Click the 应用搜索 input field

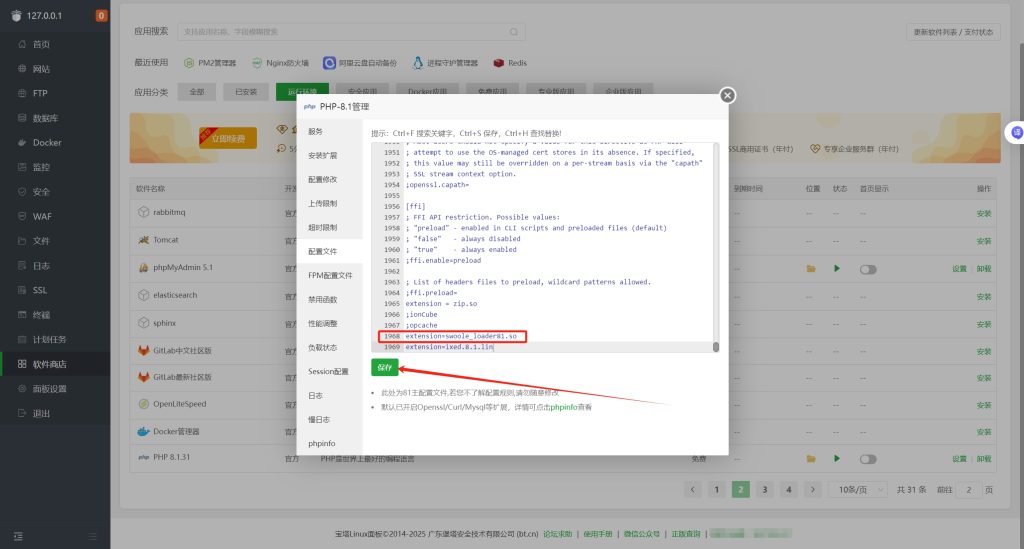(351, 32)
